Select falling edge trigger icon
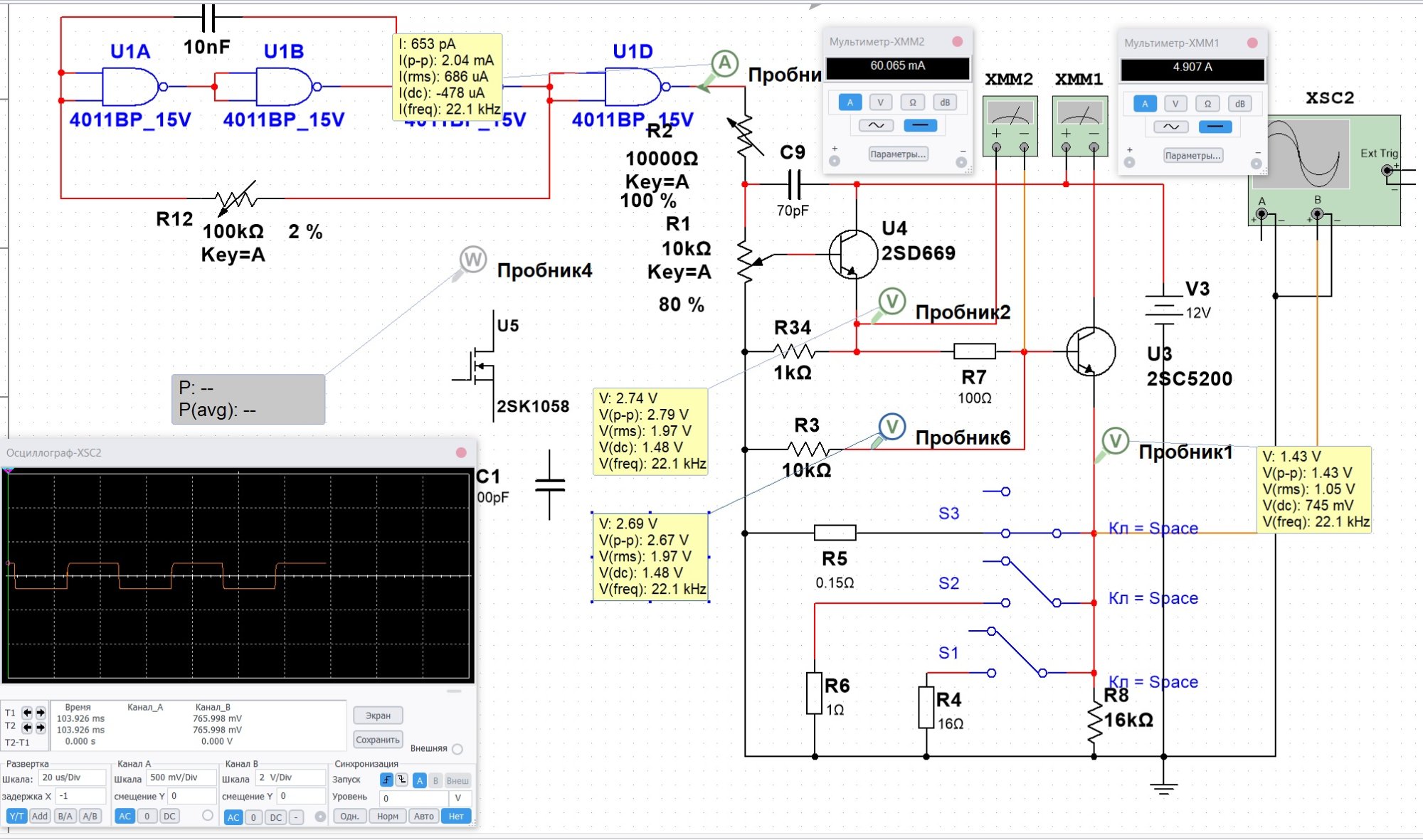The image size is (1423, 840). 402,780
